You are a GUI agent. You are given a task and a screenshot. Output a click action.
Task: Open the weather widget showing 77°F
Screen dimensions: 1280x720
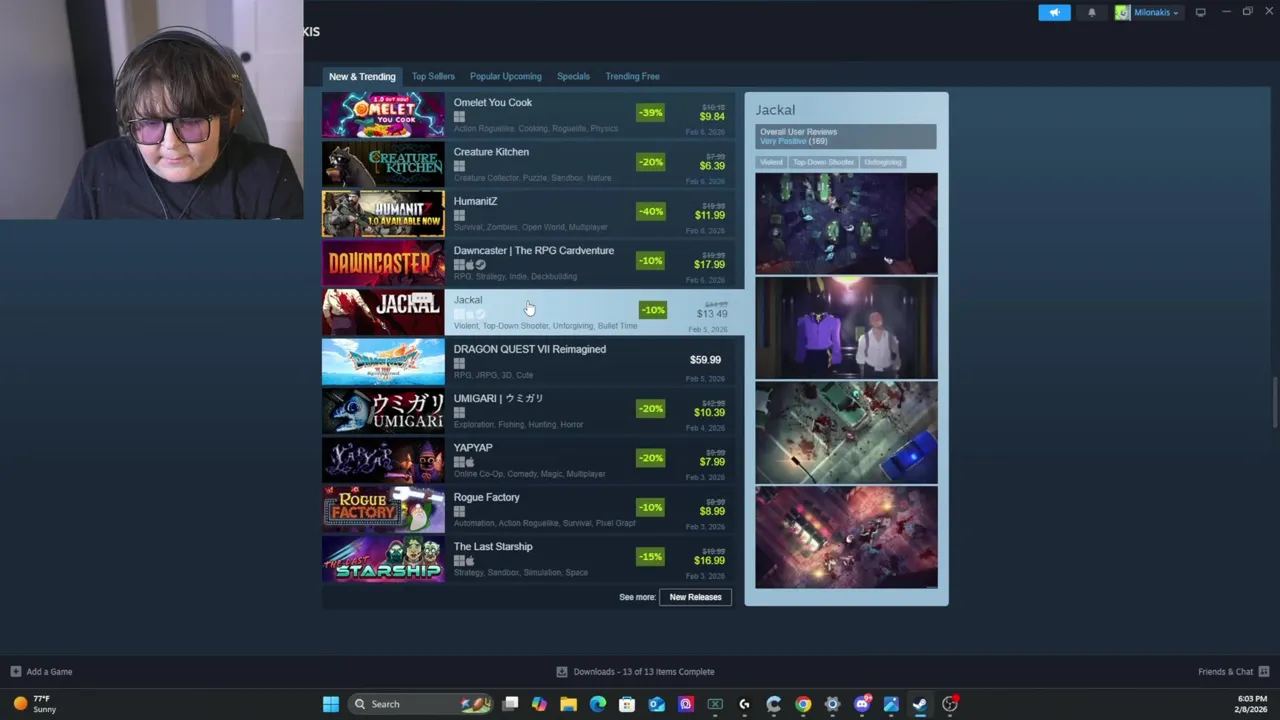pos(33,704)
